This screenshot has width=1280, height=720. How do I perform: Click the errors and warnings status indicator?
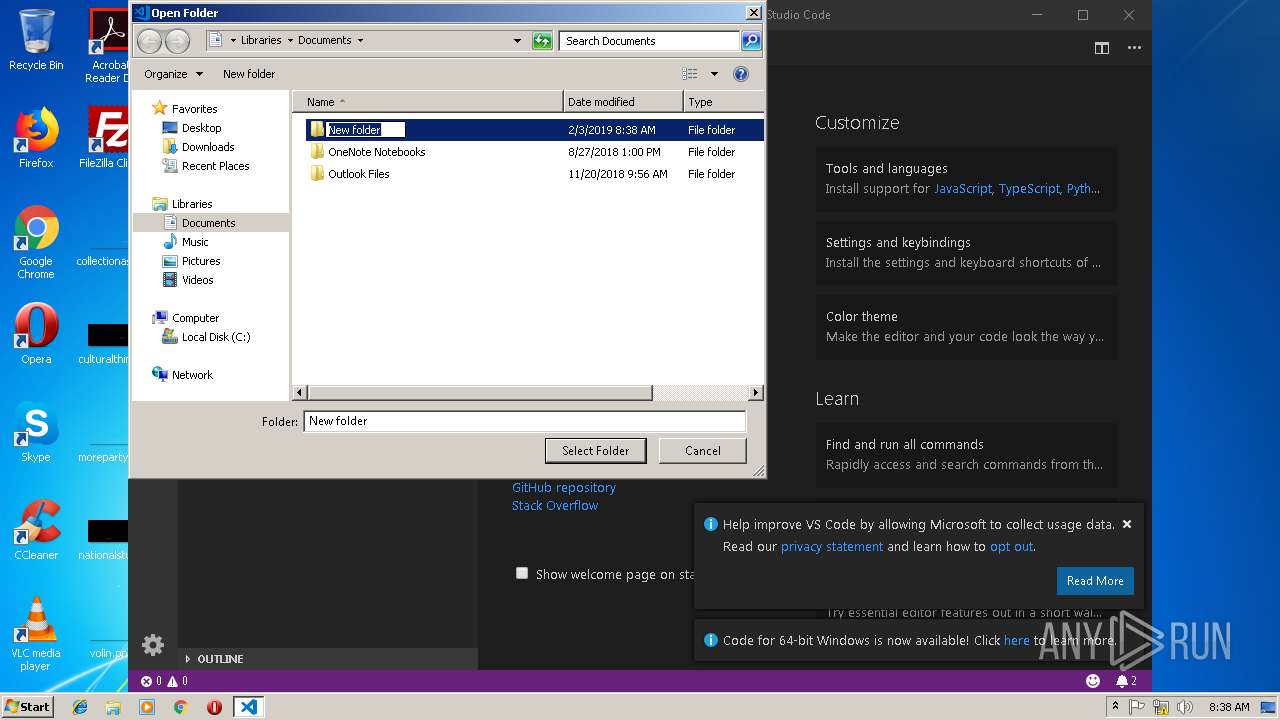pos(164,681)
